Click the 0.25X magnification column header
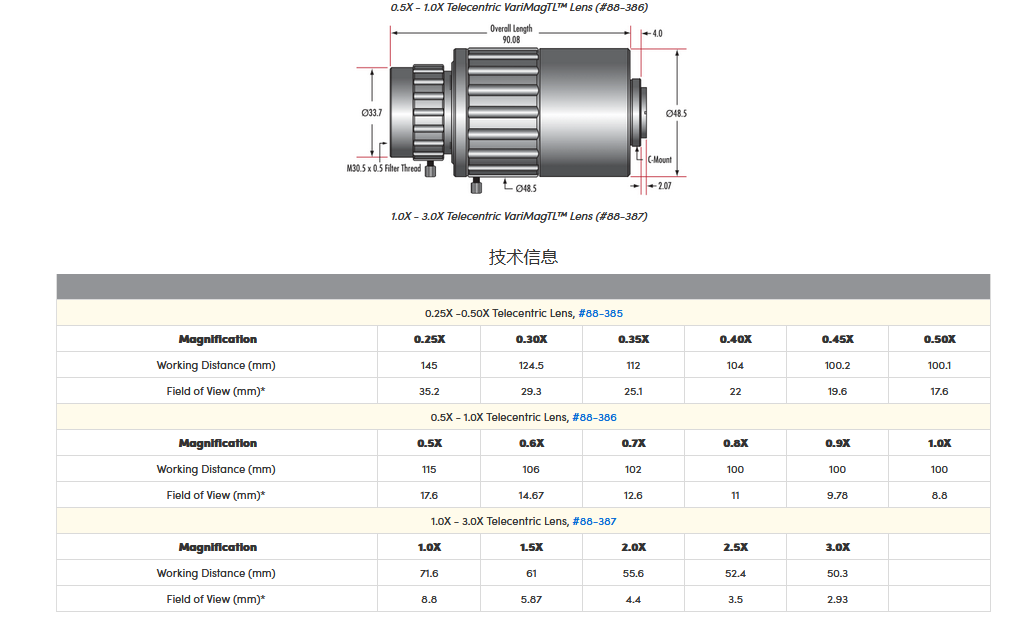Screen dimensions: 1030x644 coord(429,339)
